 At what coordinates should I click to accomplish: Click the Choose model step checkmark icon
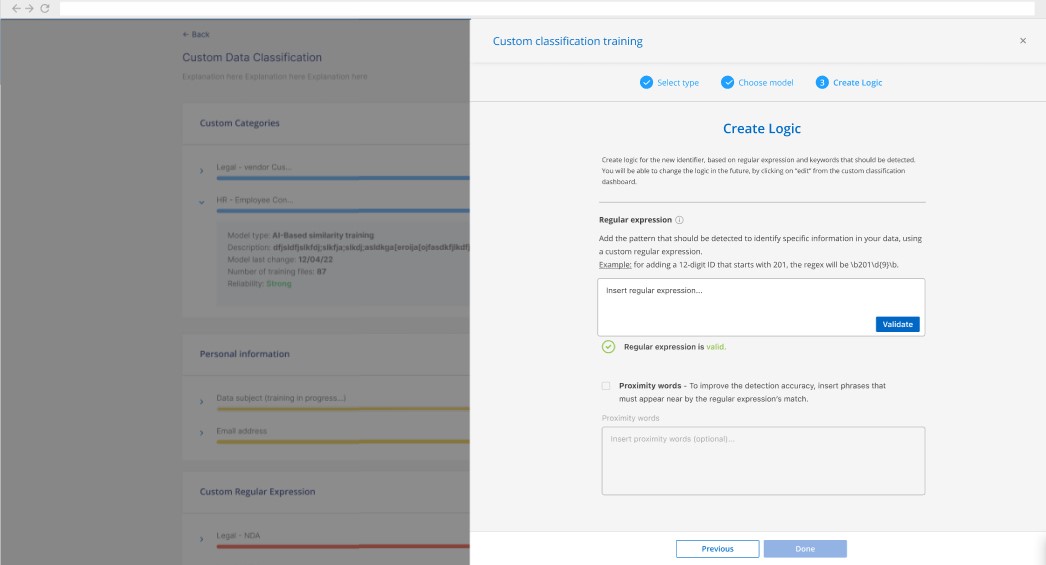728,82
